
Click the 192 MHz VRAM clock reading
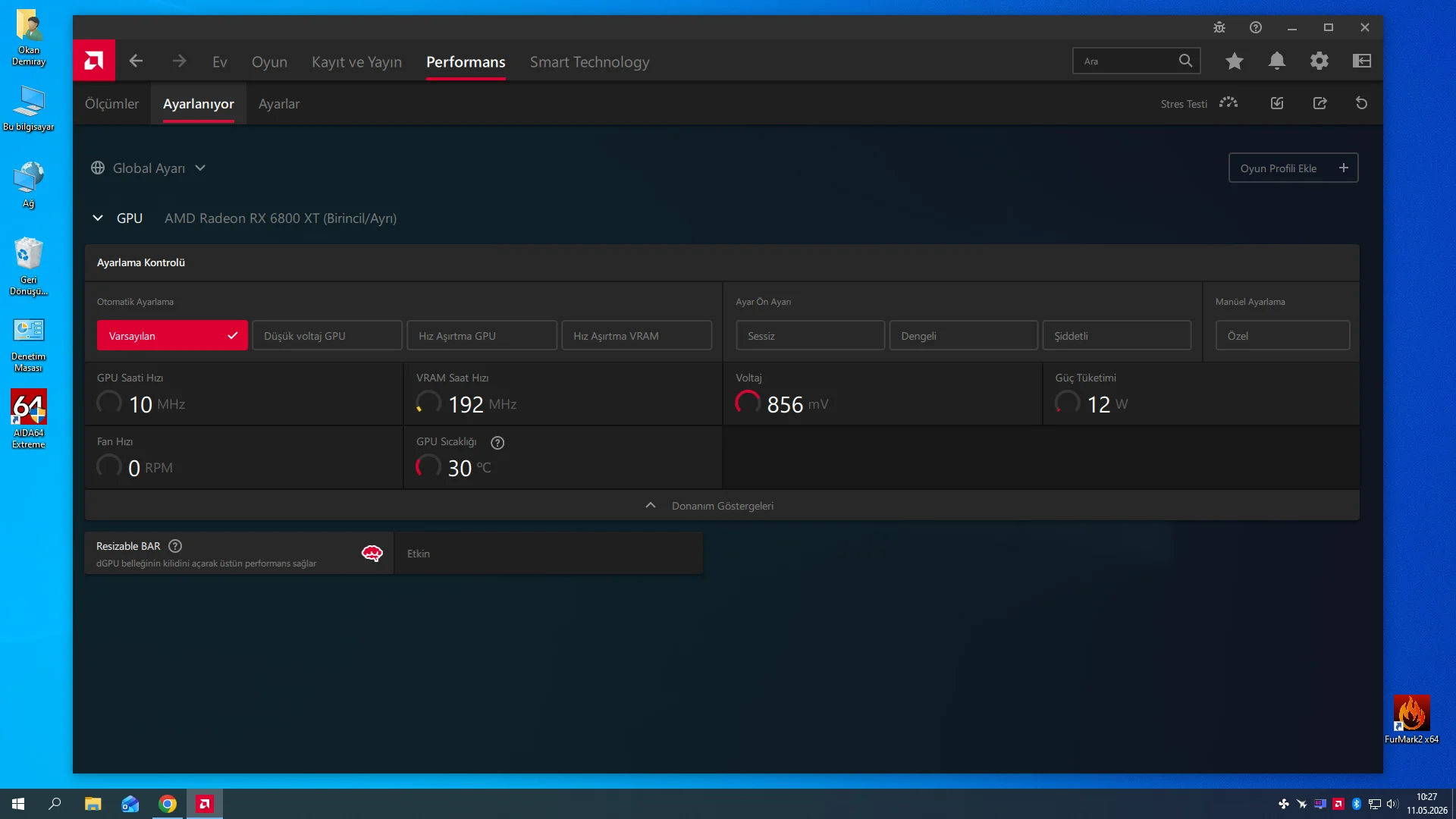(x=482, y=405)
